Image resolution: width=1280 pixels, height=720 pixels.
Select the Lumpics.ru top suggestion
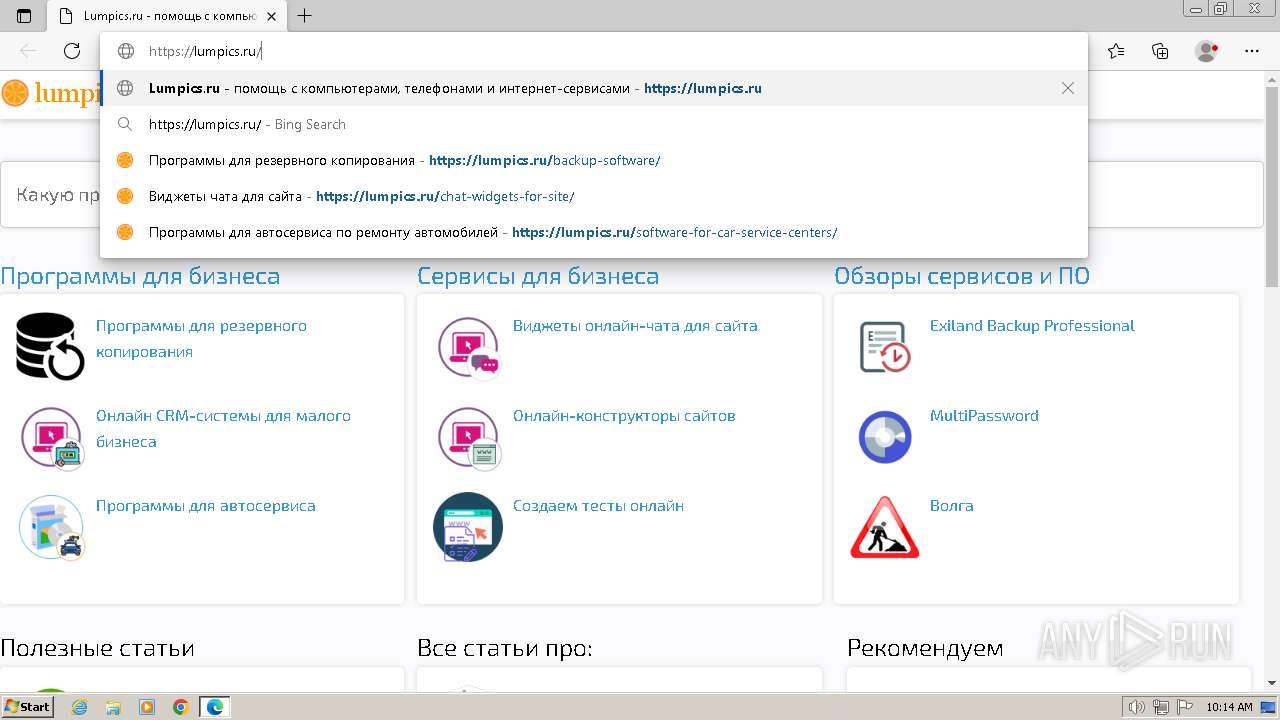click(x=594, y=88)
